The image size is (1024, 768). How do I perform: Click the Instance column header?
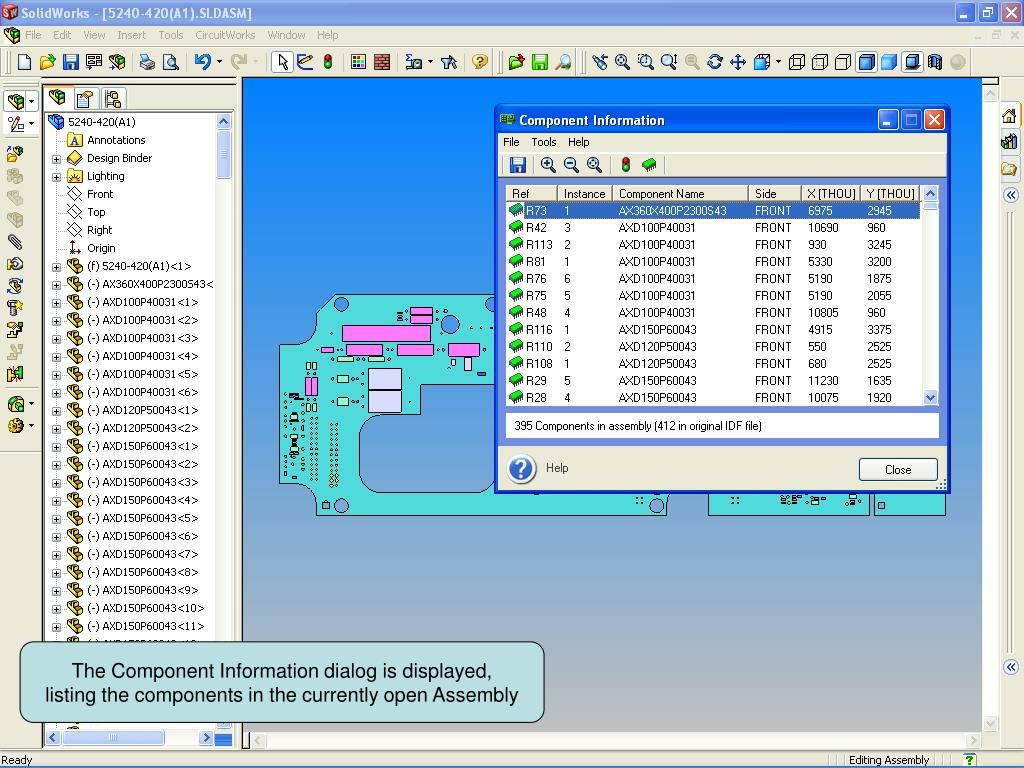click(x=584, y=194)
